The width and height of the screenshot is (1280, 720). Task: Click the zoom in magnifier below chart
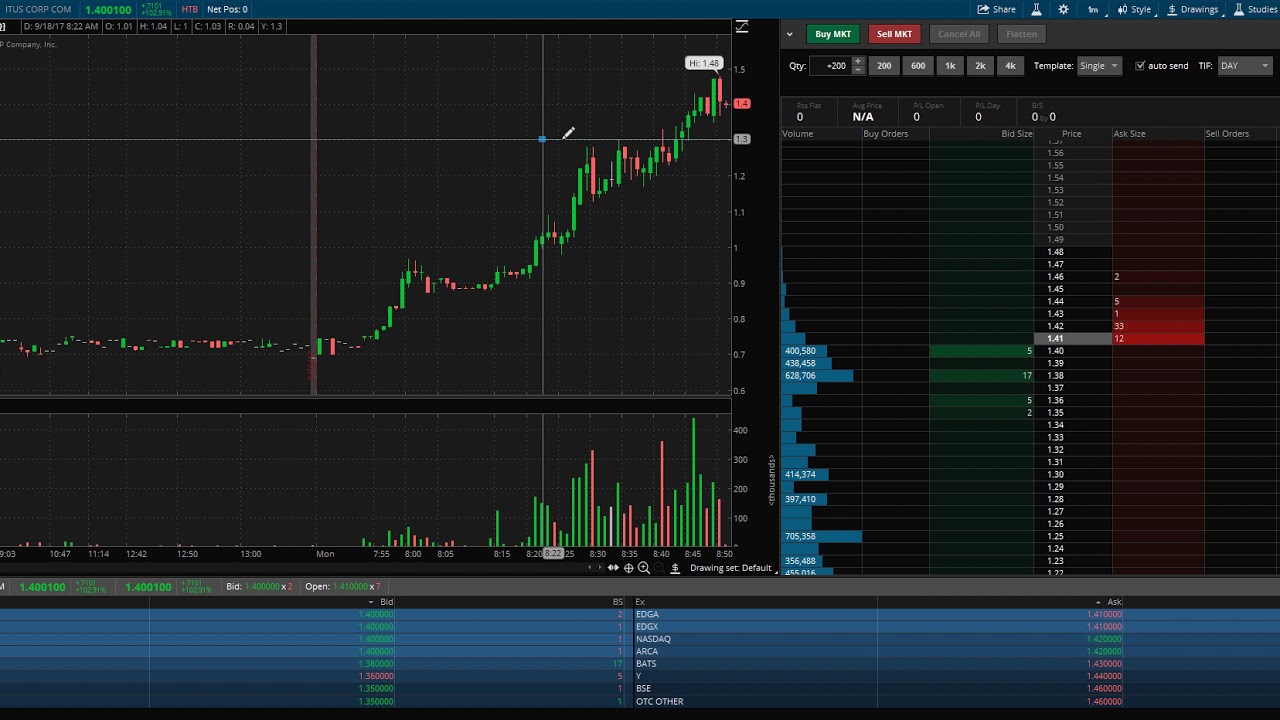tap(644, 568)
